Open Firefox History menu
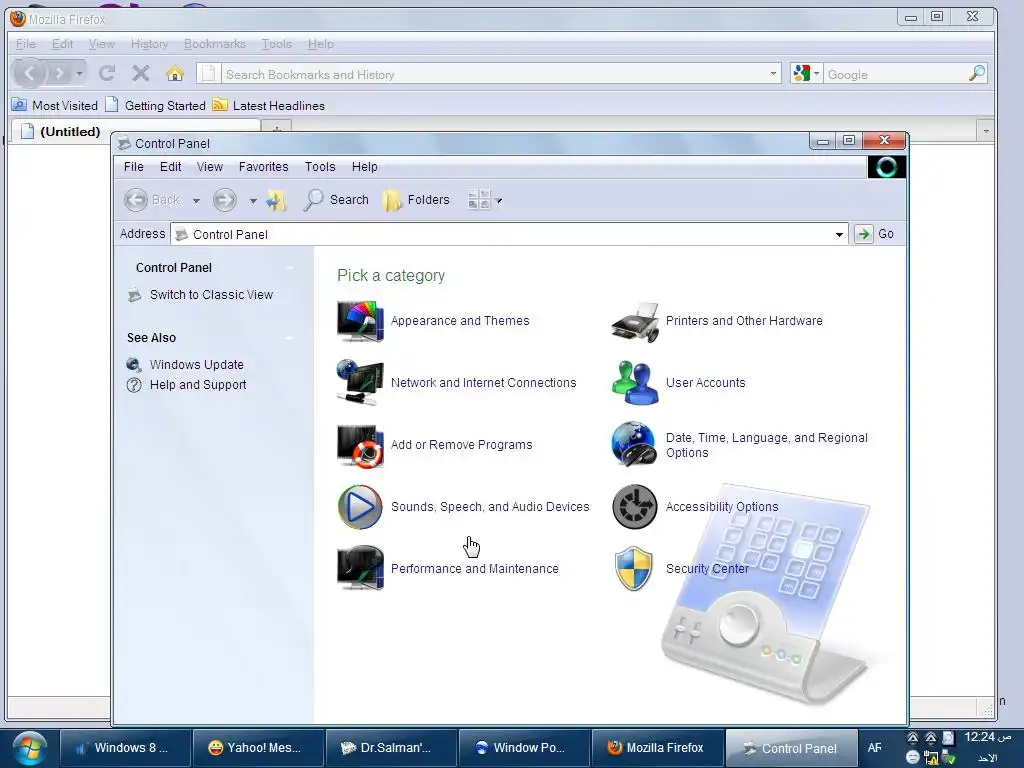 150,44
